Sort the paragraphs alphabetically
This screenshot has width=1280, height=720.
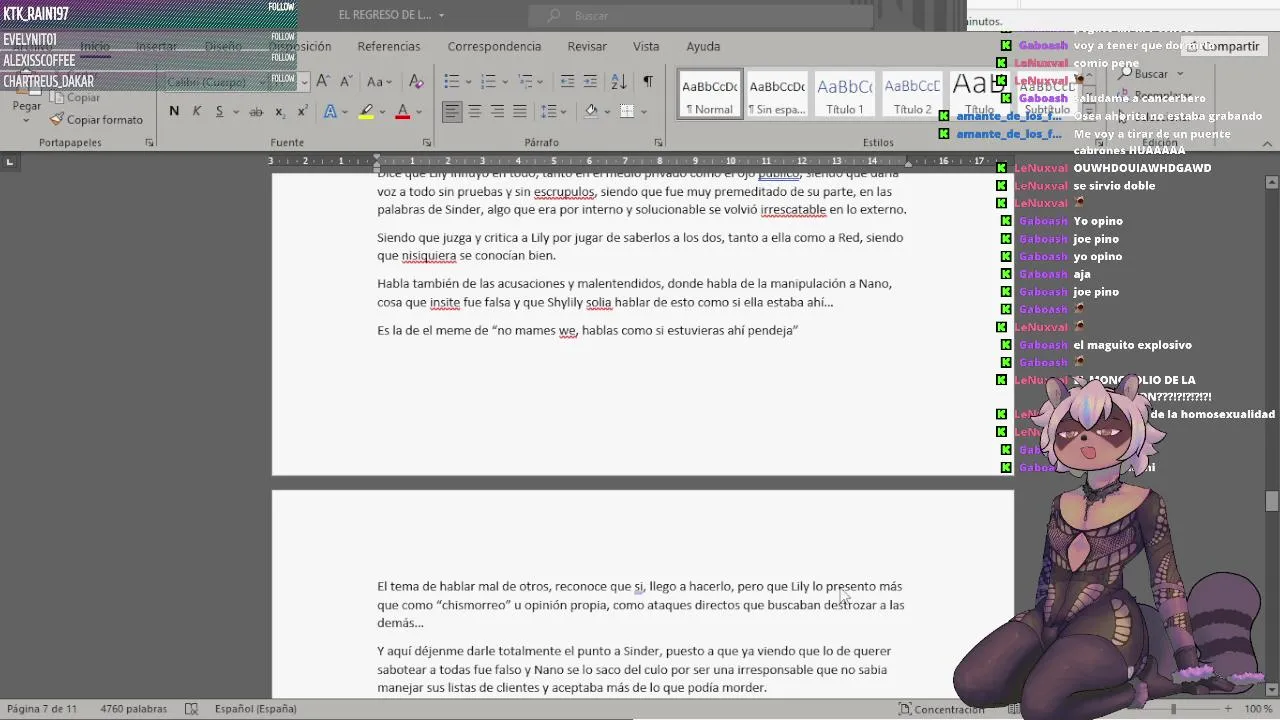point(619,82)
